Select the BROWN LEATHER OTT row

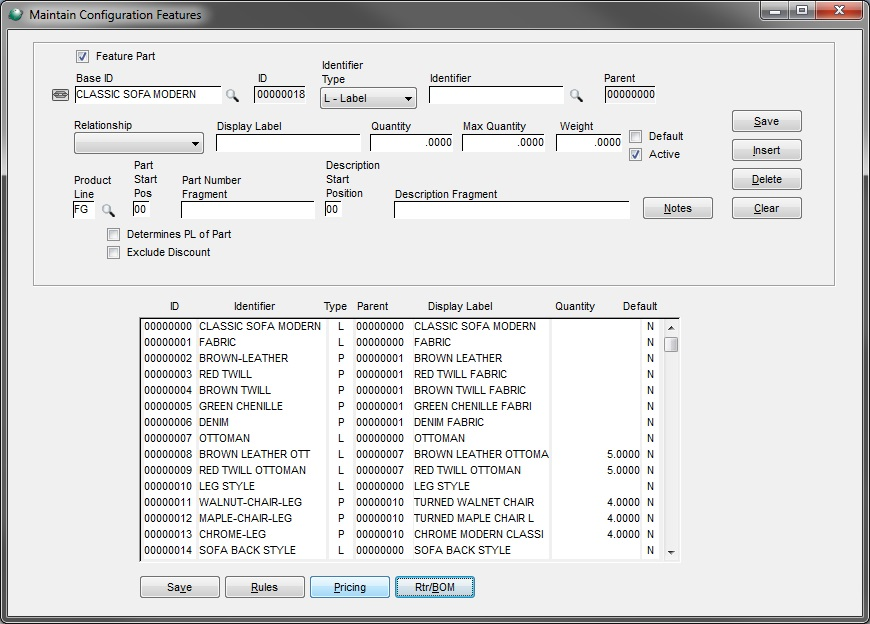click(401, 454)
